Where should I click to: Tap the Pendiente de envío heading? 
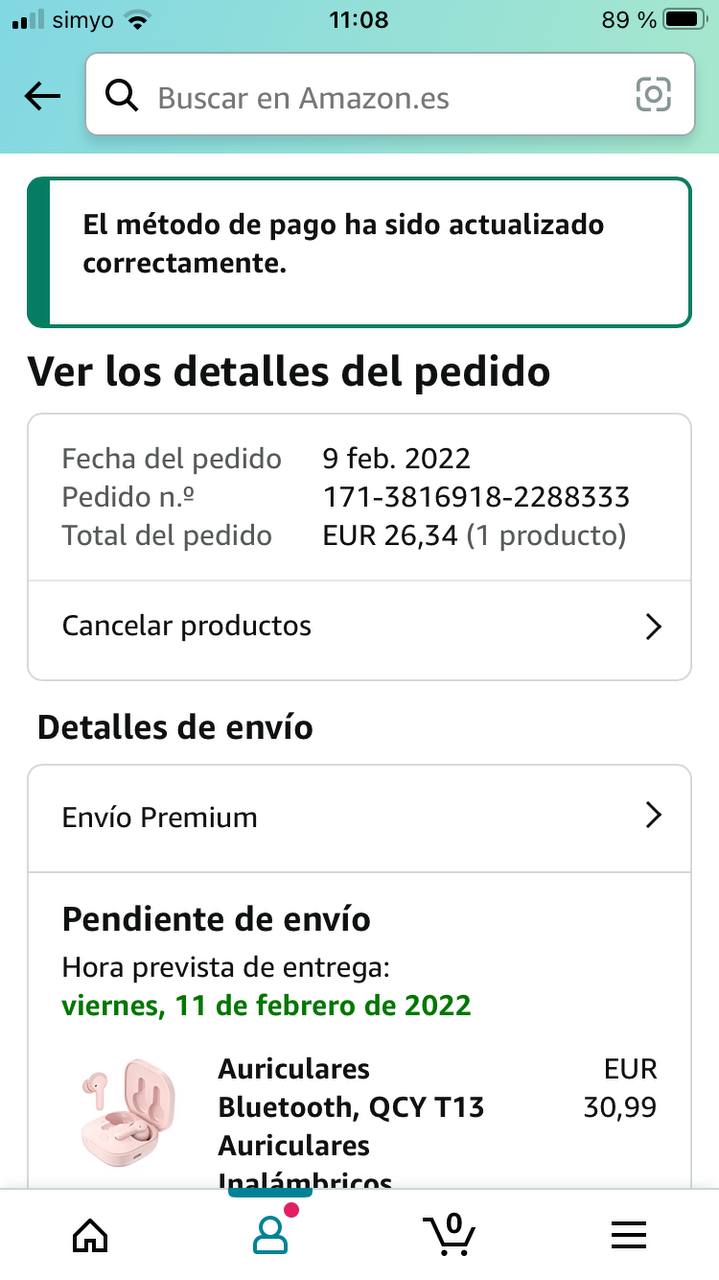216,919
